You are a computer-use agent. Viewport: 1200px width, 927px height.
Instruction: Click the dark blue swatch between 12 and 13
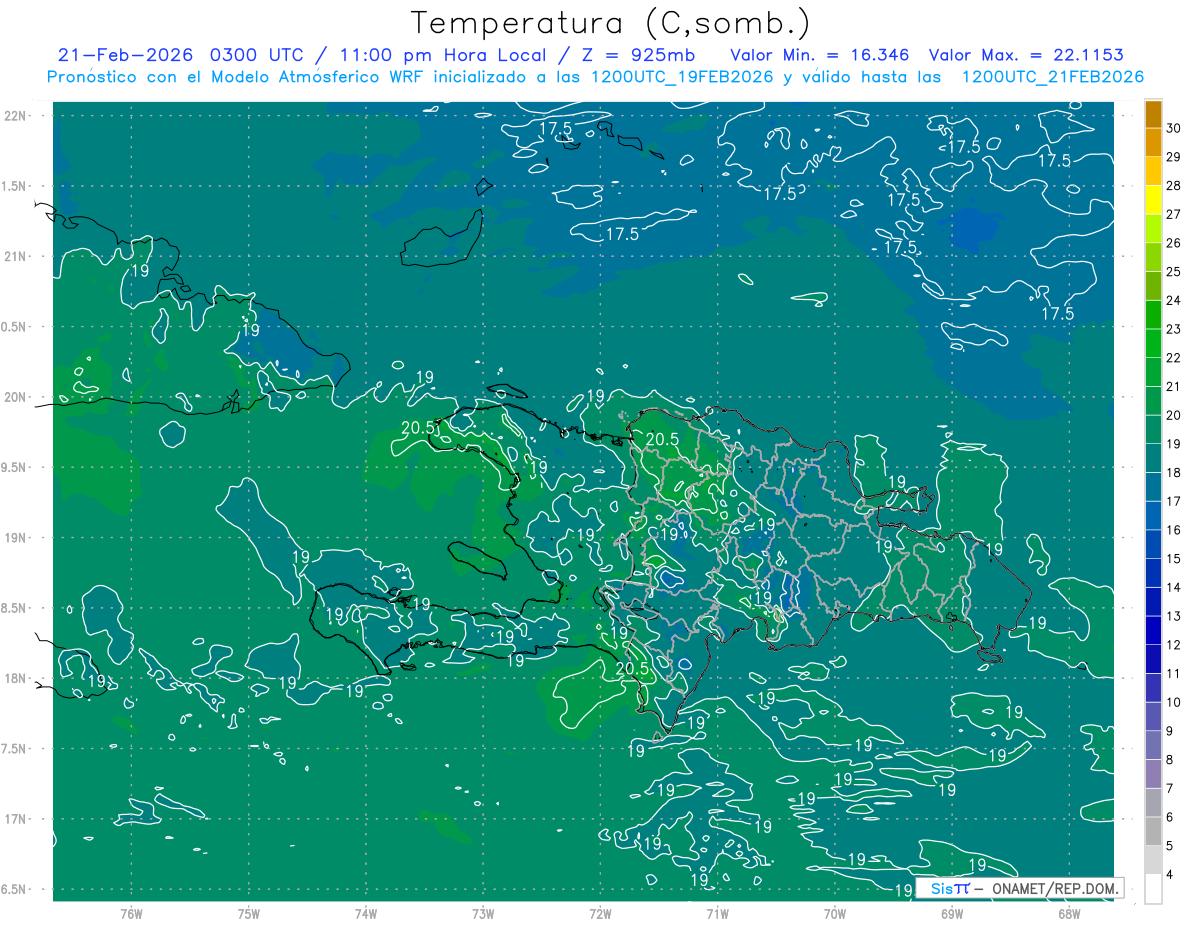(x=1153, y=630)
